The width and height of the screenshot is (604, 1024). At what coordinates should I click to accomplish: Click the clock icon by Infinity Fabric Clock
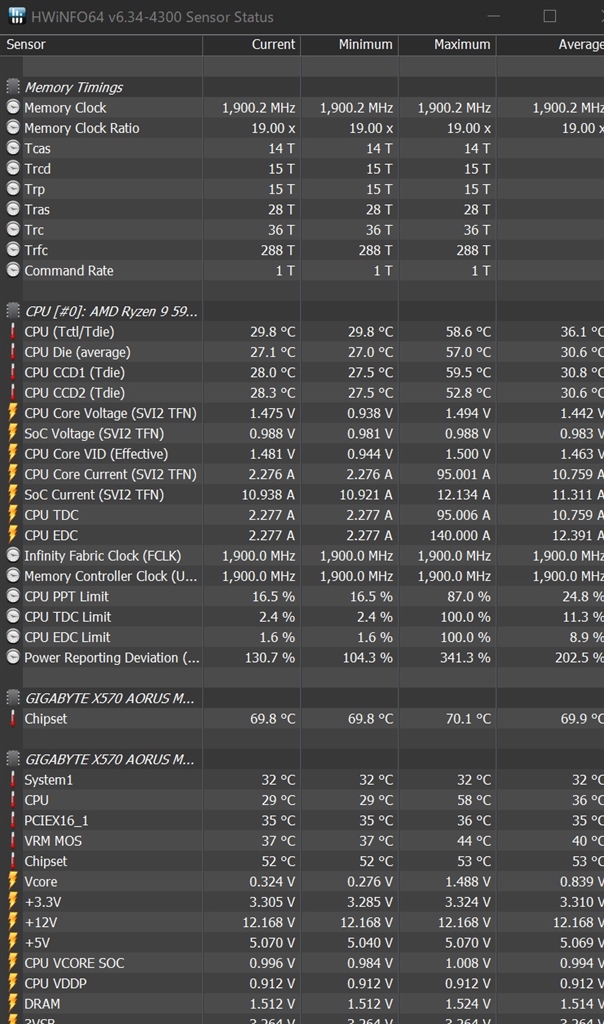click(12, 555)
